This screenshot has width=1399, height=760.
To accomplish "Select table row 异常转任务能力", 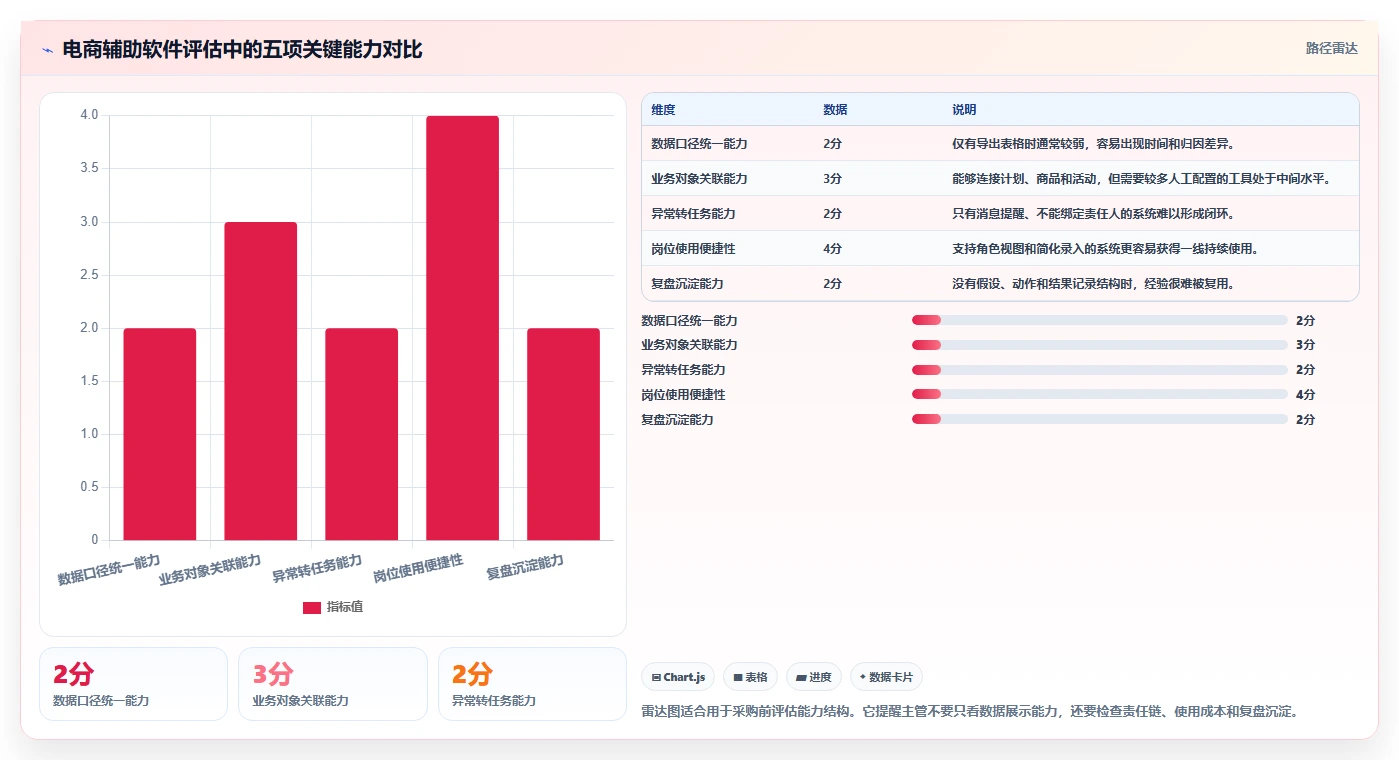I will 1000,214.
